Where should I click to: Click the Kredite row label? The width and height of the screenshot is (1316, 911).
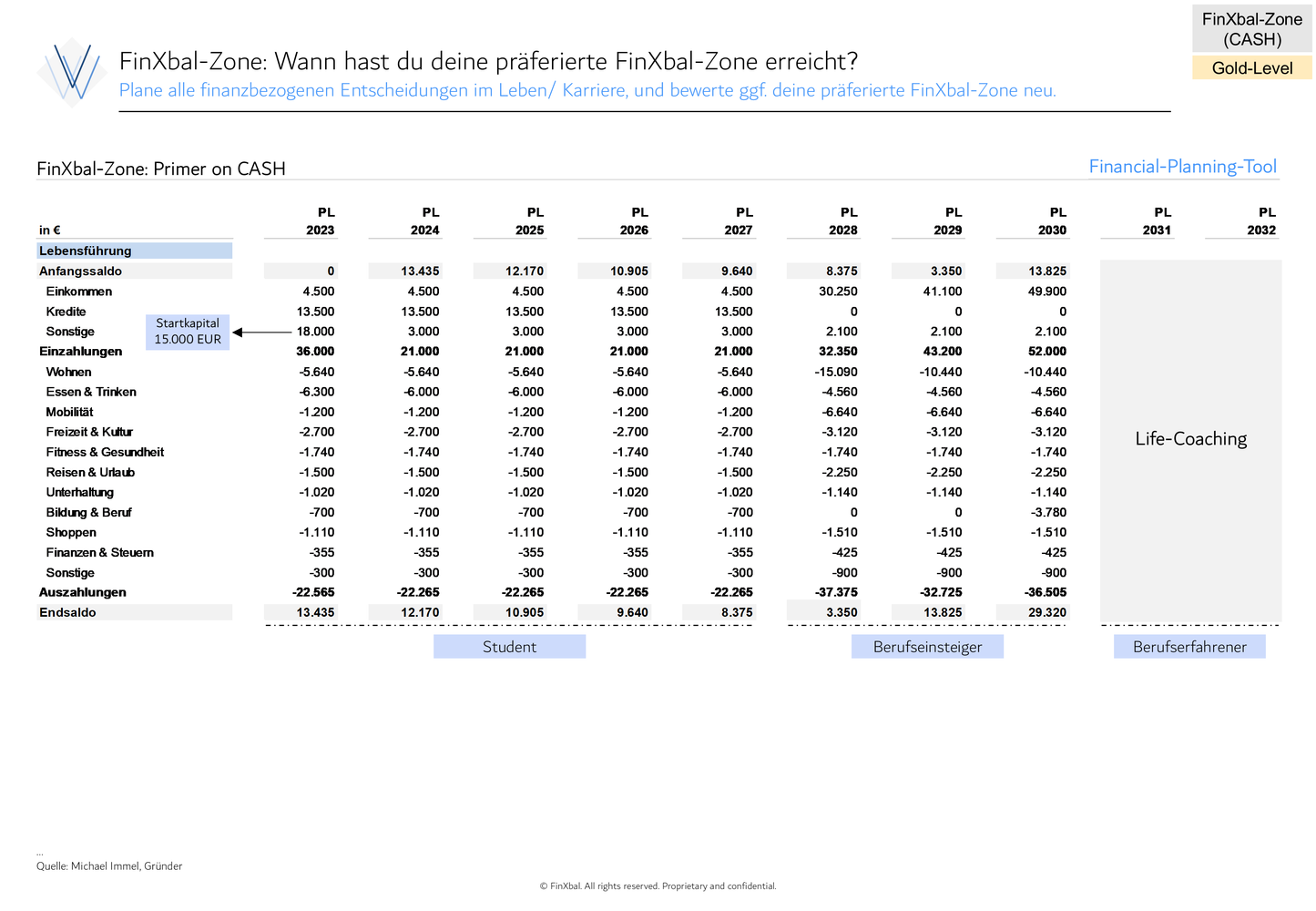66,312
